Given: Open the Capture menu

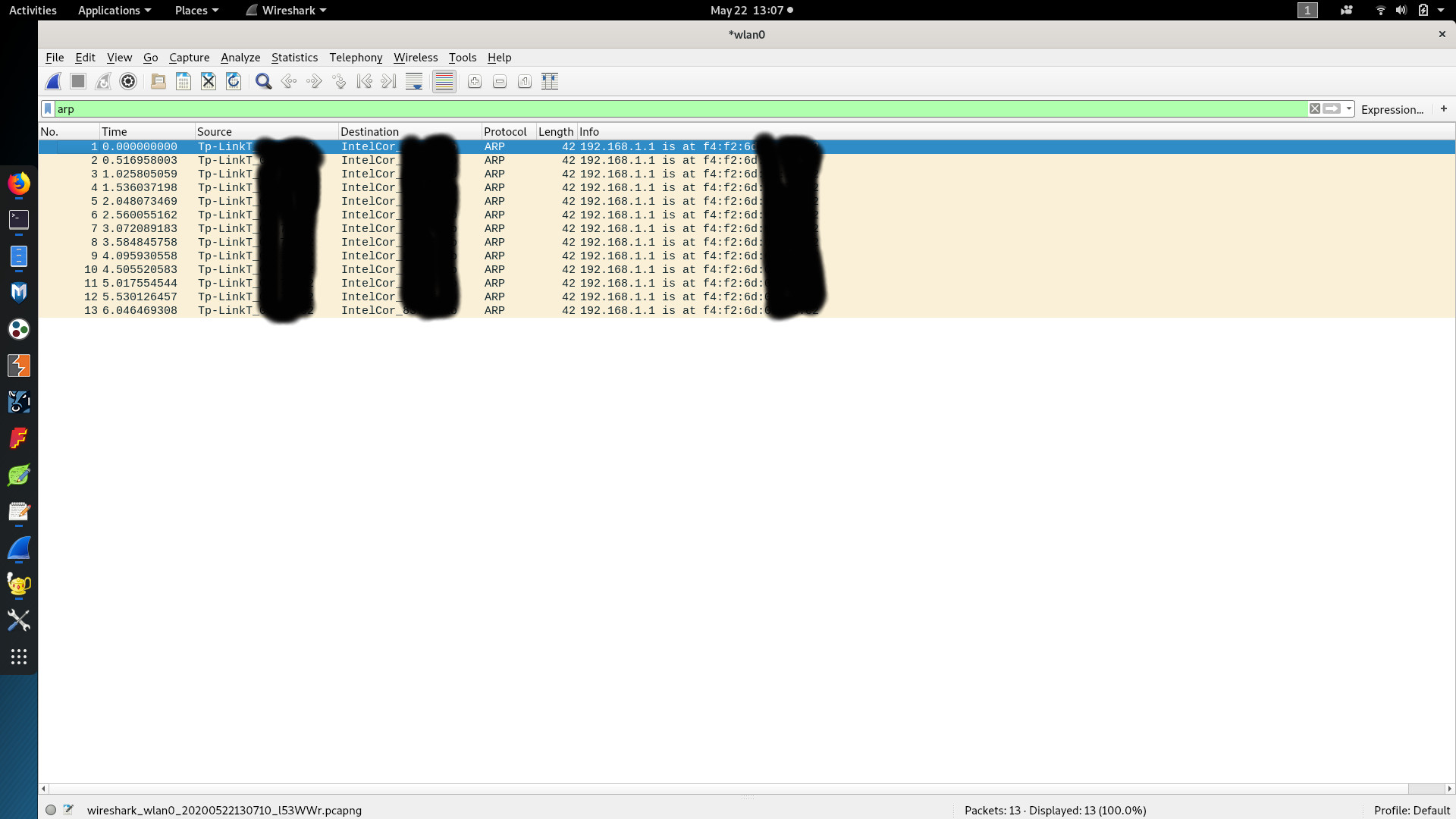Looking at the screenshot, I should tap(189, 56).
